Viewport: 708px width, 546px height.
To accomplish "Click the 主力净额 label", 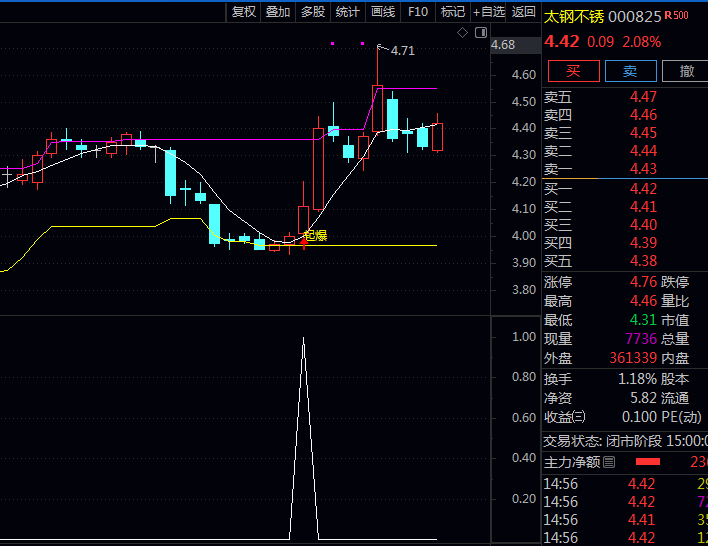I will (572, 462).
